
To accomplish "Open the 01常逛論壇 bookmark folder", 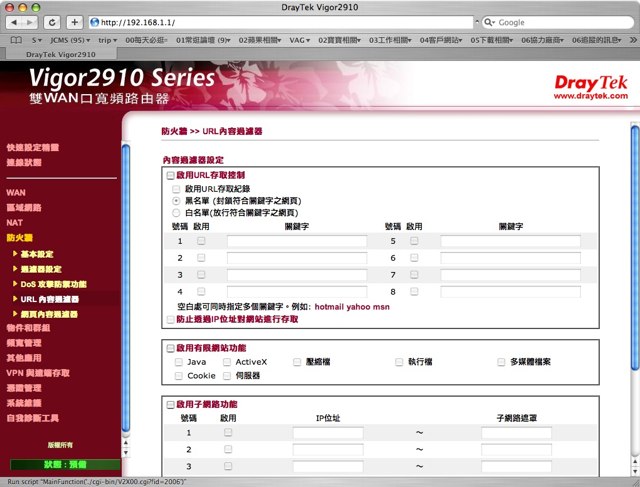I will (x=203, y=40).
